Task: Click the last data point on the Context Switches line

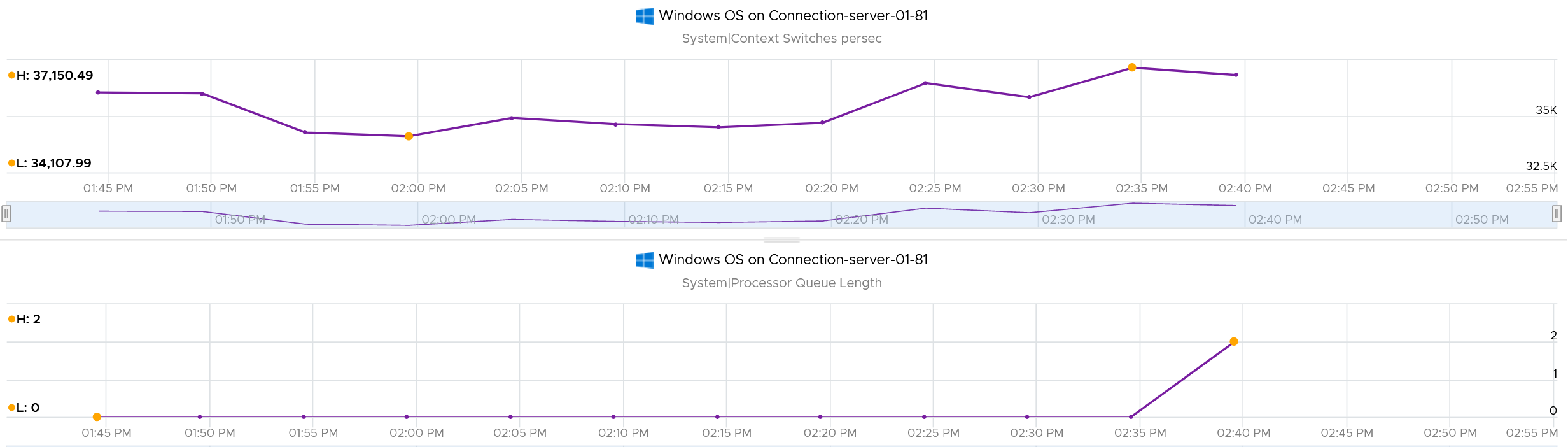Action: click(1236, 75)
